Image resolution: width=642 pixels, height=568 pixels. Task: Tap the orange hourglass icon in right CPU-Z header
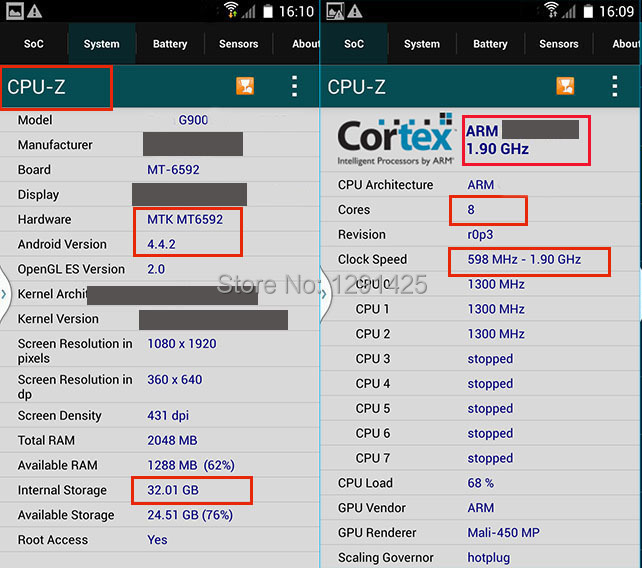click(x=565, y=86)
